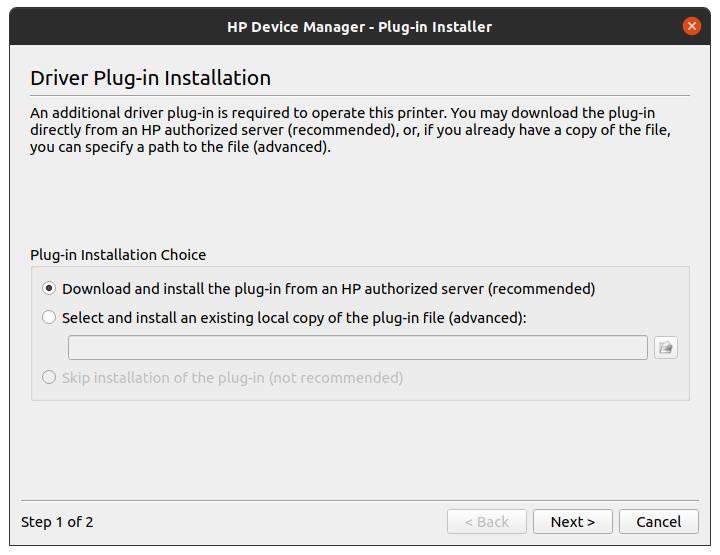Click the Next > button
This screenshot has height=555, width=720.
[573, 521]
